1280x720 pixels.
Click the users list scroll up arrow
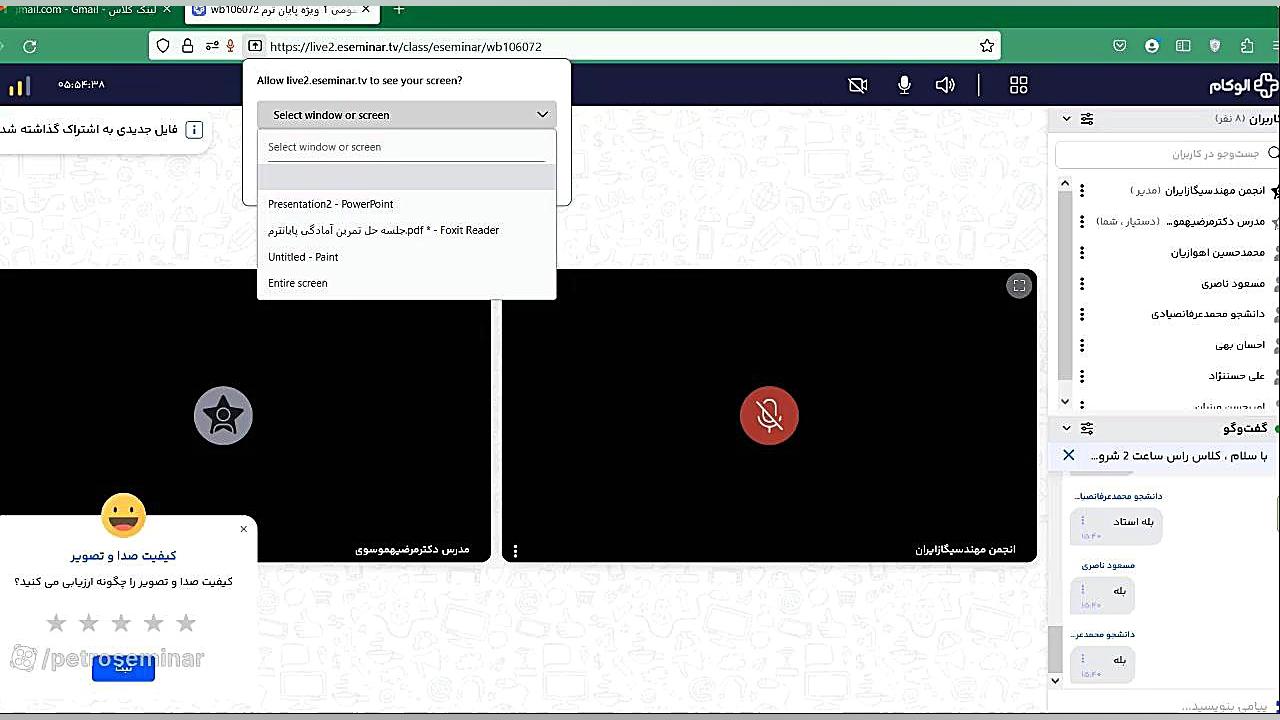1065,184
